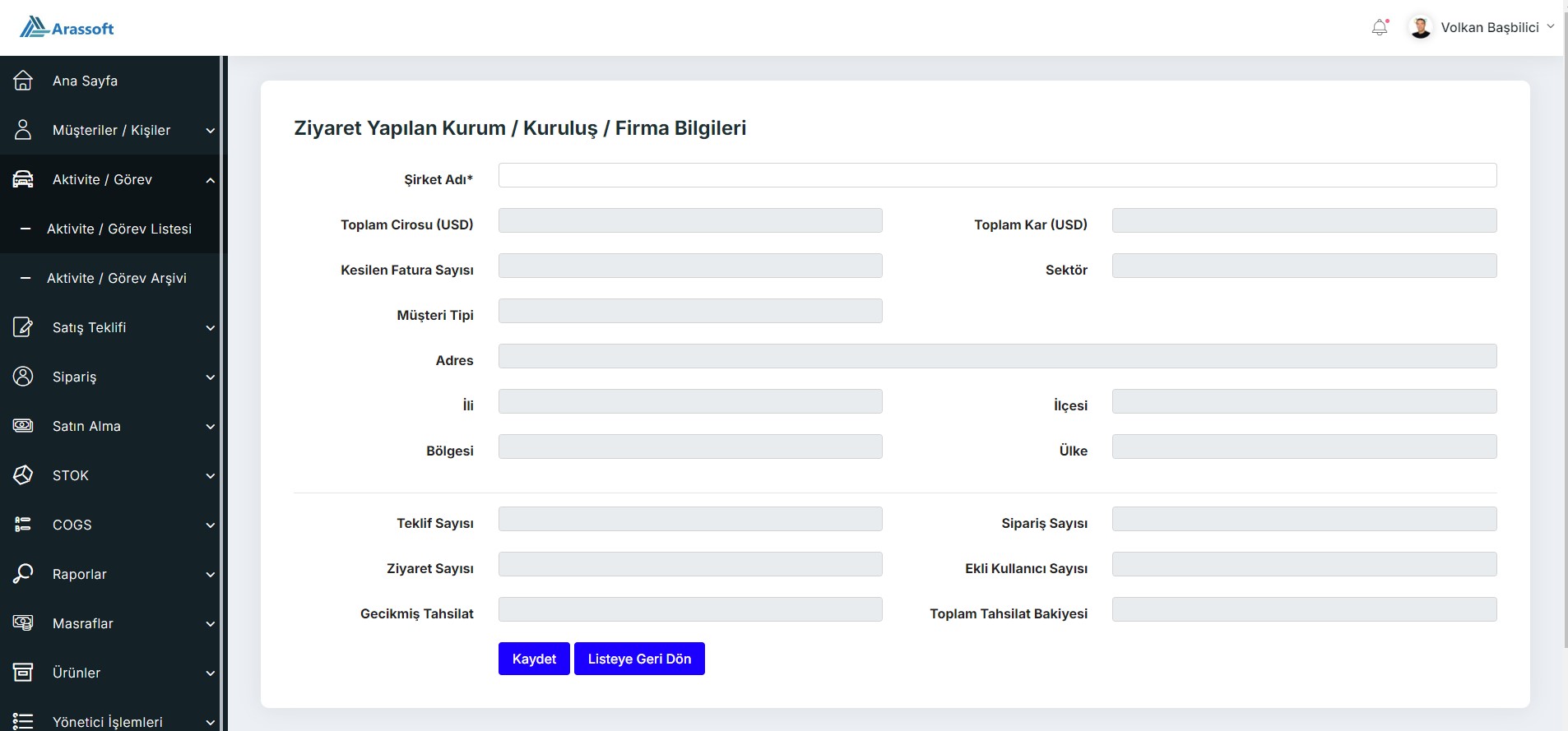Screen dimensions: 1568x731
Task: Expand the Ürünler chevron
Action: tap(210, 673)
